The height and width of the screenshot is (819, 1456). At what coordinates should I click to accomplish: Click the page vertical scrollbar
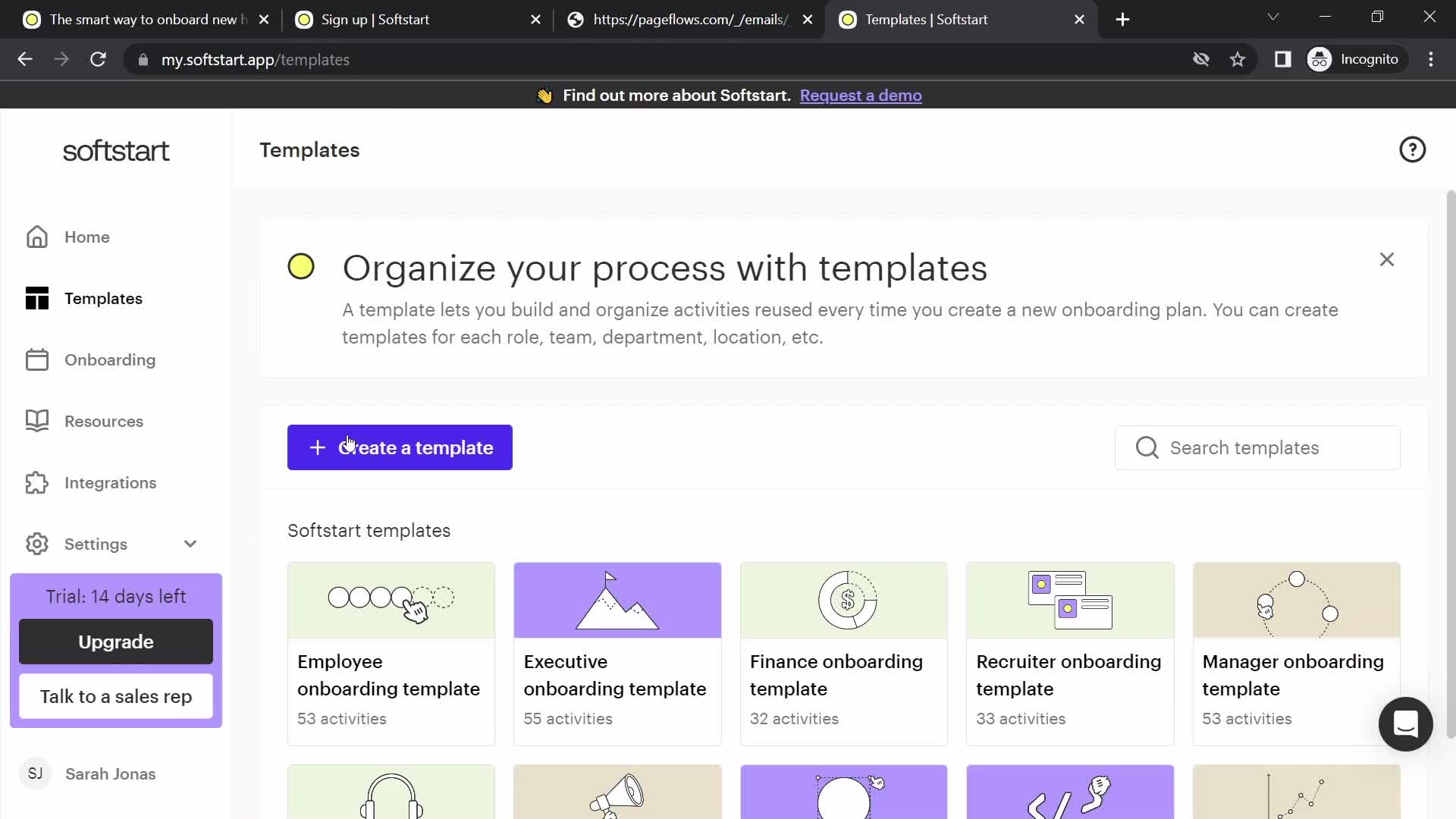(1451, 464)
